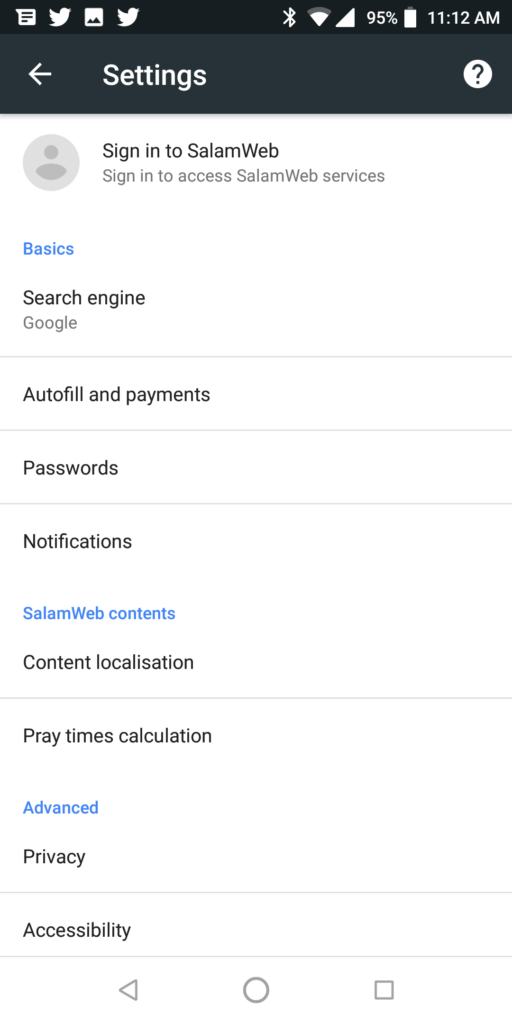512x1024 pixels.
Task: Open Pray times calculation
Action: [x=256, y=735]
